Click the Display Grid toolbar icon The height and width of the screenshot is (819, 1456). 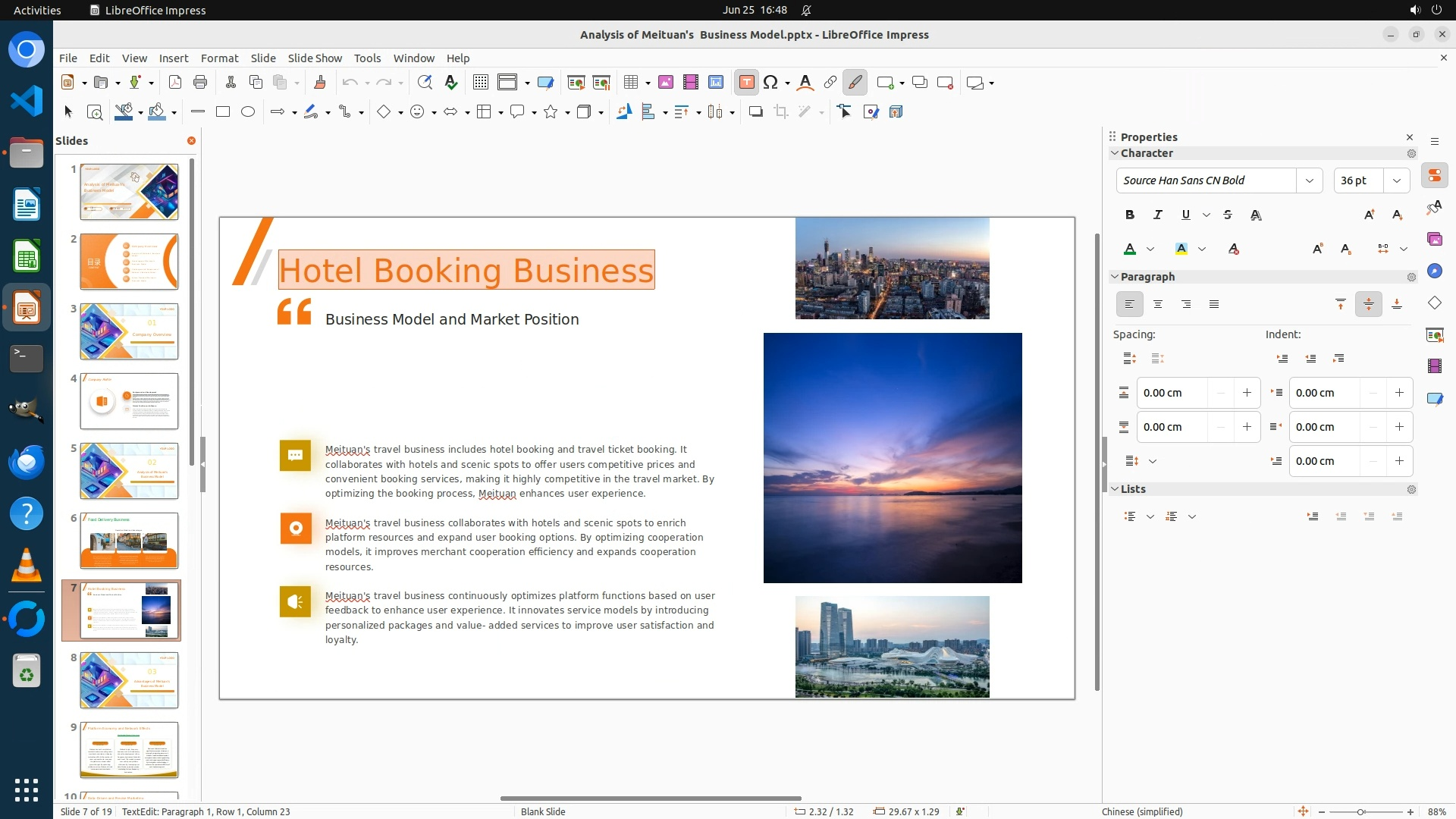coord(480,83)
